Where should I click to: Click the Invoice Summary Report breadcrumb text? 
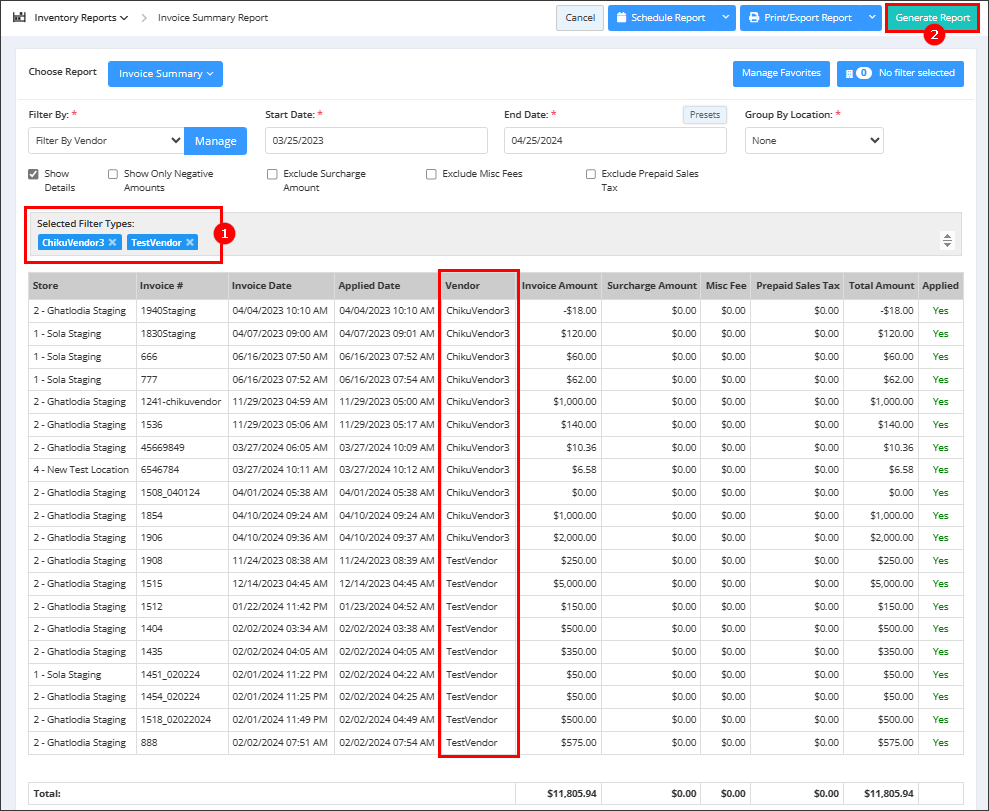click(x=213, y=18)
